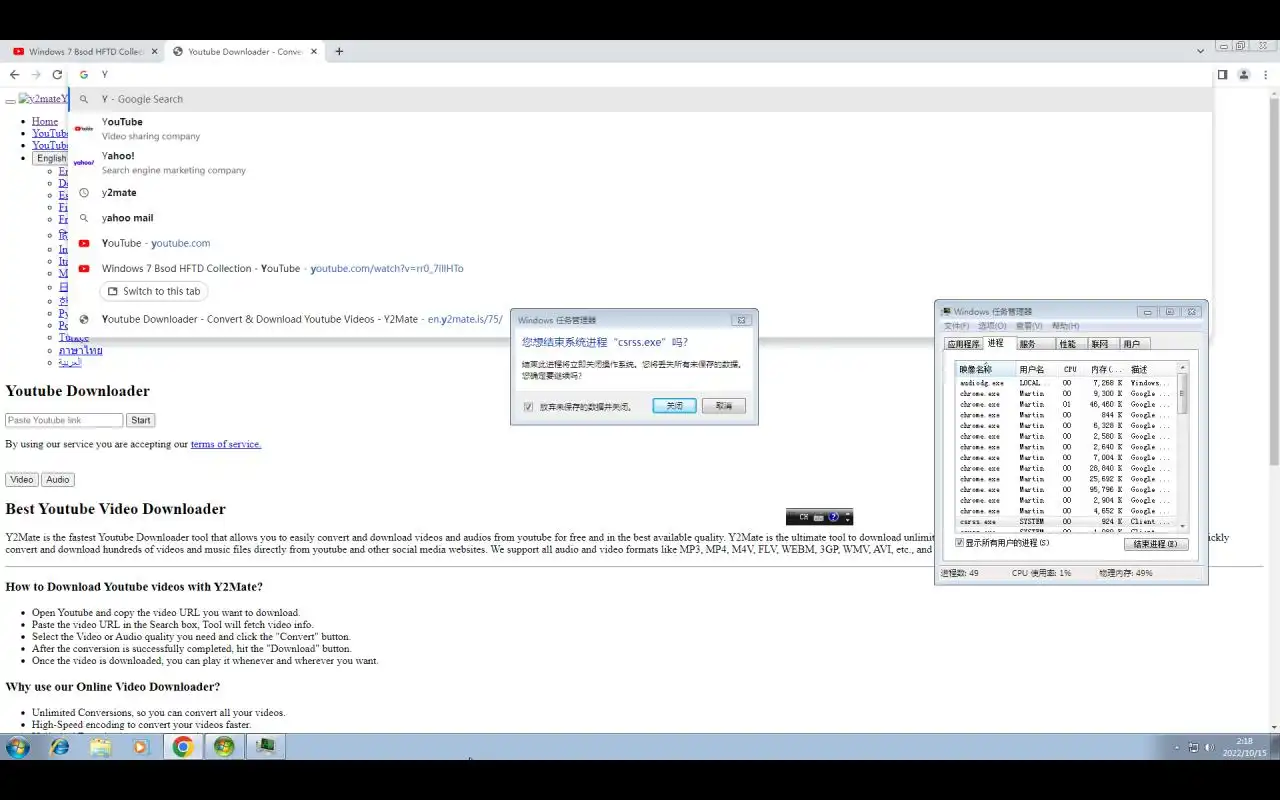Viewport: 1280px width, 800px height.
Task: Choose YouTube - youtube.com suggestion
Action: [640, 243]
